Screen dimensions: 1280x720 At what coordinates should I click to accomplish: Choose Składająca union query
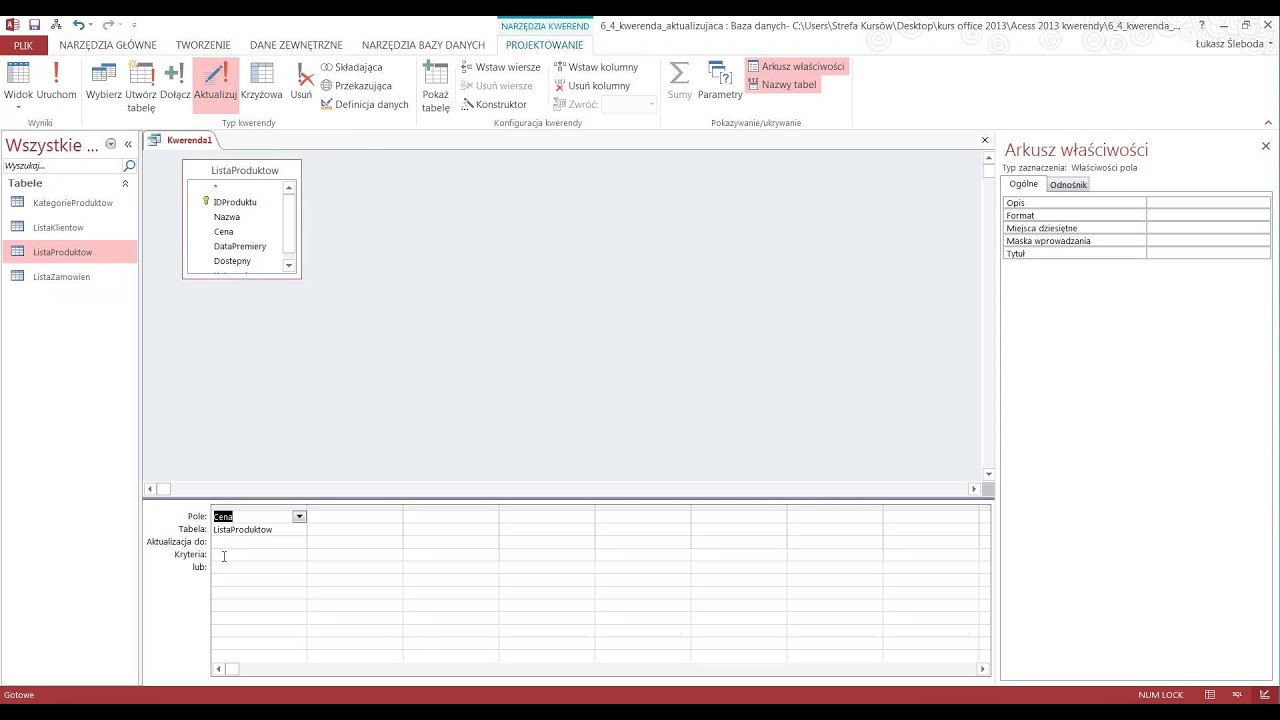pyautogui.click(x=351, y=67)
